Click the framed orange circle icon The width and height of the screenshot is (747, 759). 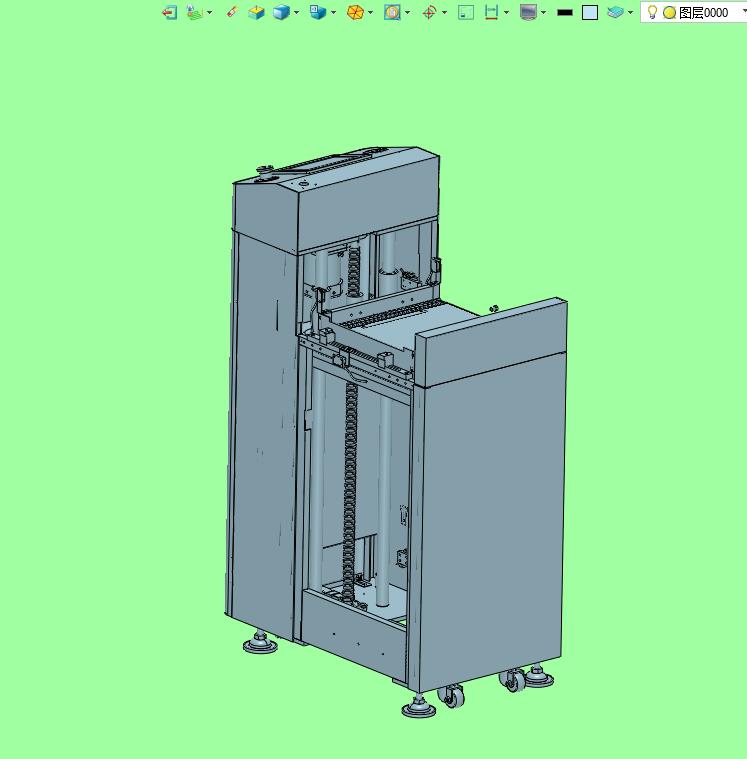(x=392, y=12)
